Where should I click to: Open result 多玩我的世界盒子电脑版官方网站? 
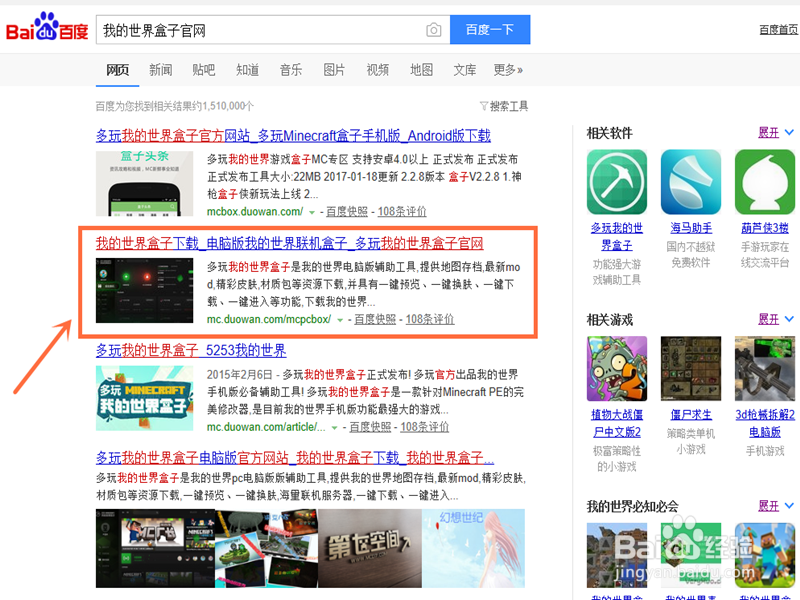[295, 458]
